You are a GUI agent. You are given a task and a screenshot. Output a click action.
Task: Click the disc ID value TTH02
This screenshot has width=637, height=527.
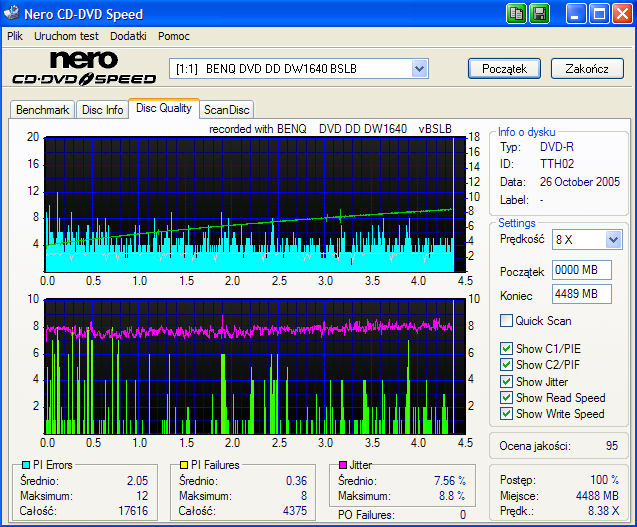pos(557,164)
